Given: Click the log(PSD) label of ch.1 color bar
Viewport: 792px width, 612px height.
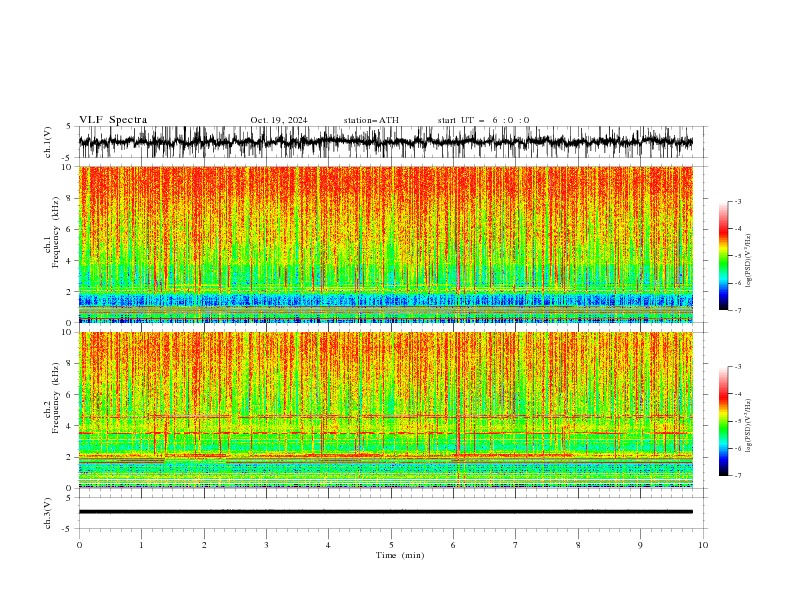Looking at the screenshot, I should 749,262.
